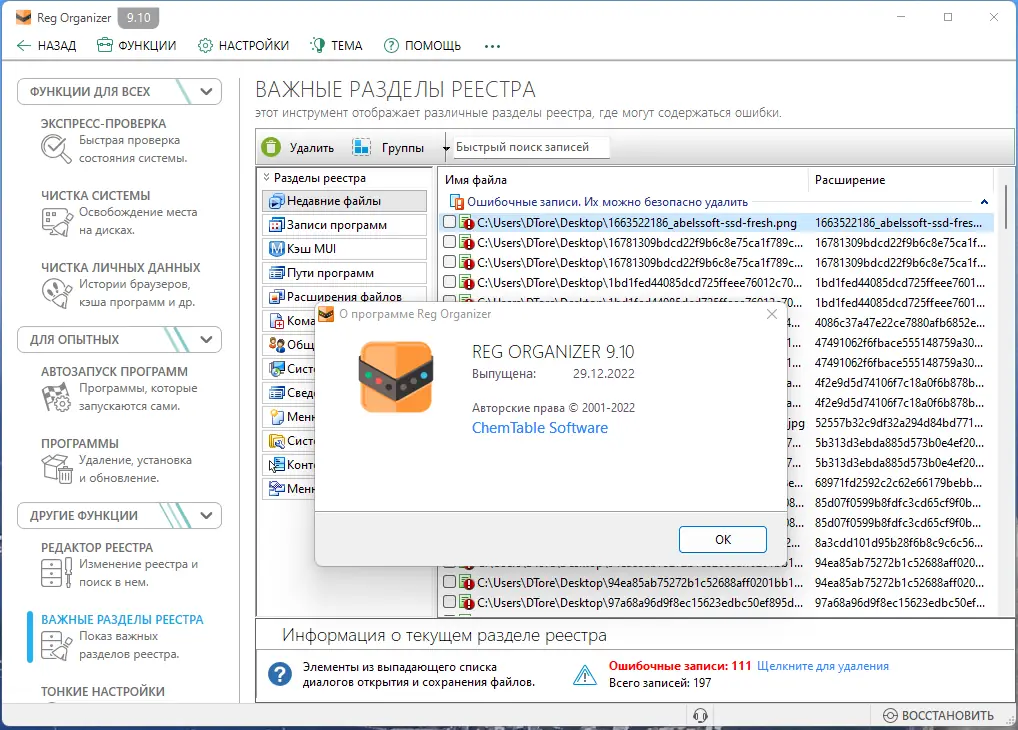
Task: Click the release date 29.12.2022
Action: pos(603,373)
